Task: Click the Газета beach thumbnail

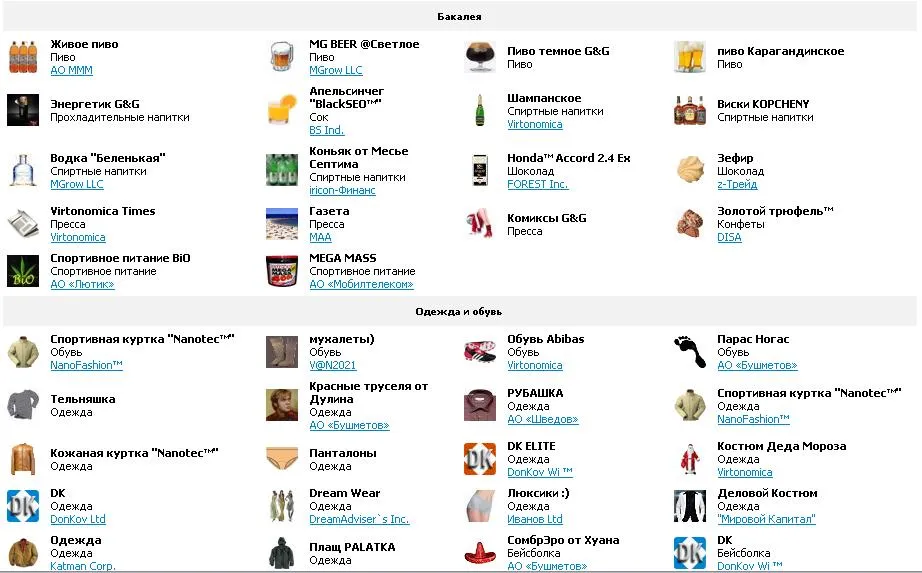Action: pyautogui.click(x=282, y=224)
